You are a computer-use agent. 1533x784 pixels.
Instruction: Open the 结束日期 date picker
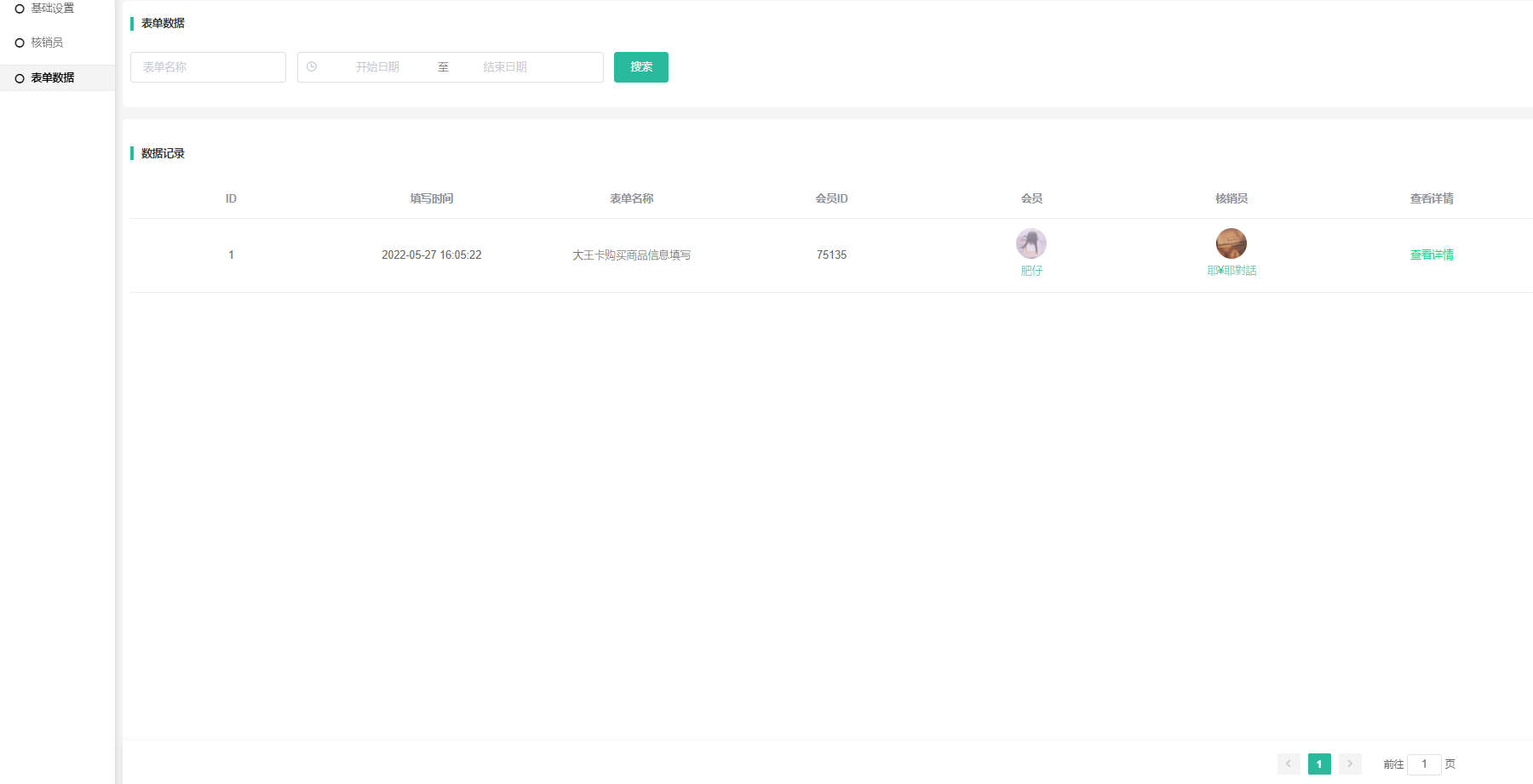(x=505, y=67)
